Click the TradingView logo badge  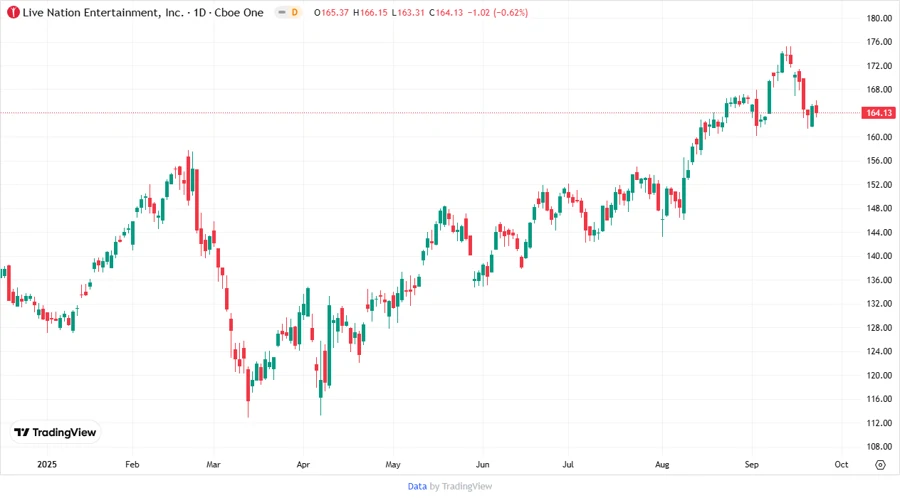(x=56, y=433)
